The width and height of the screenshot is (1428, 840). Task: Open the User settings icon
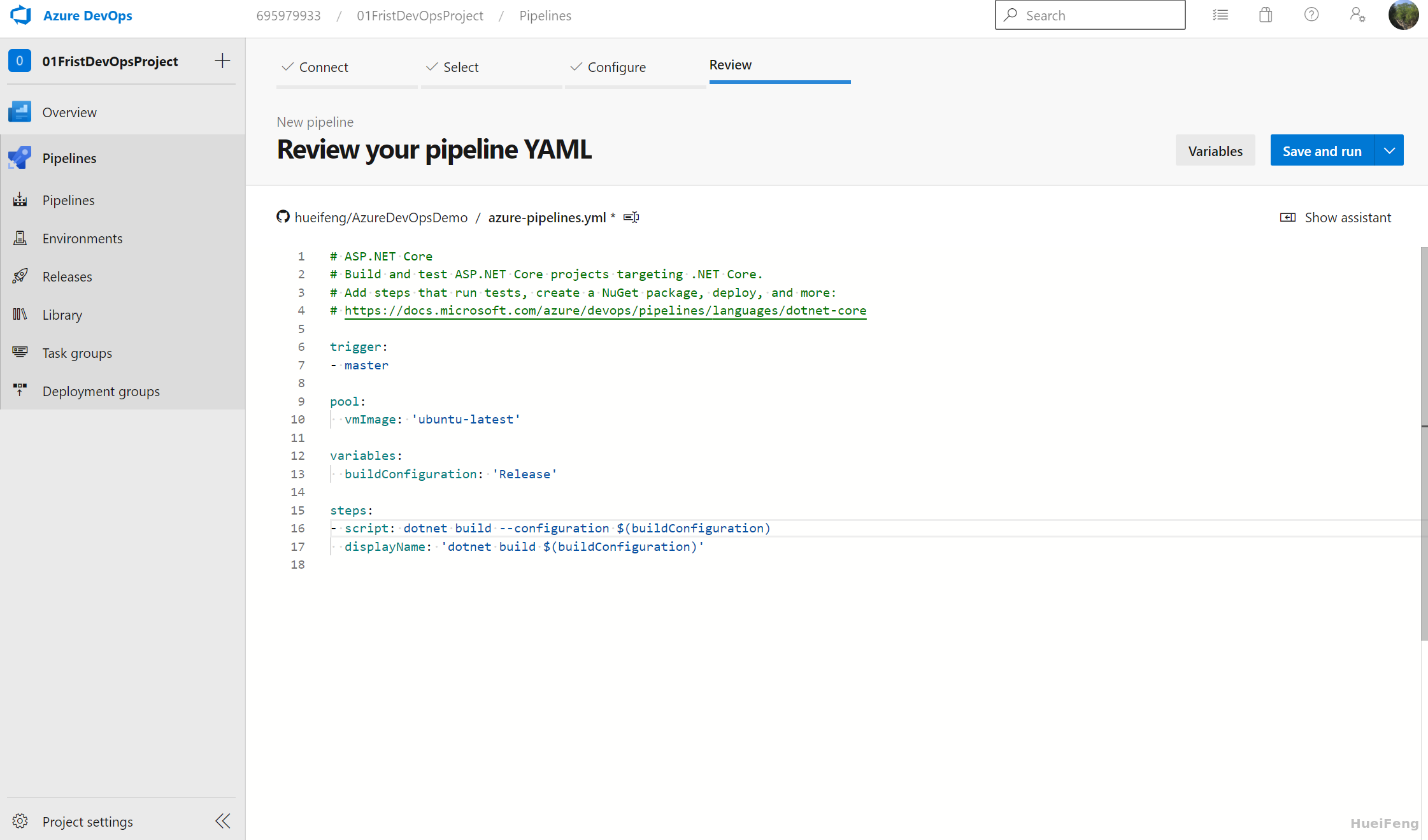[1357, 15]
